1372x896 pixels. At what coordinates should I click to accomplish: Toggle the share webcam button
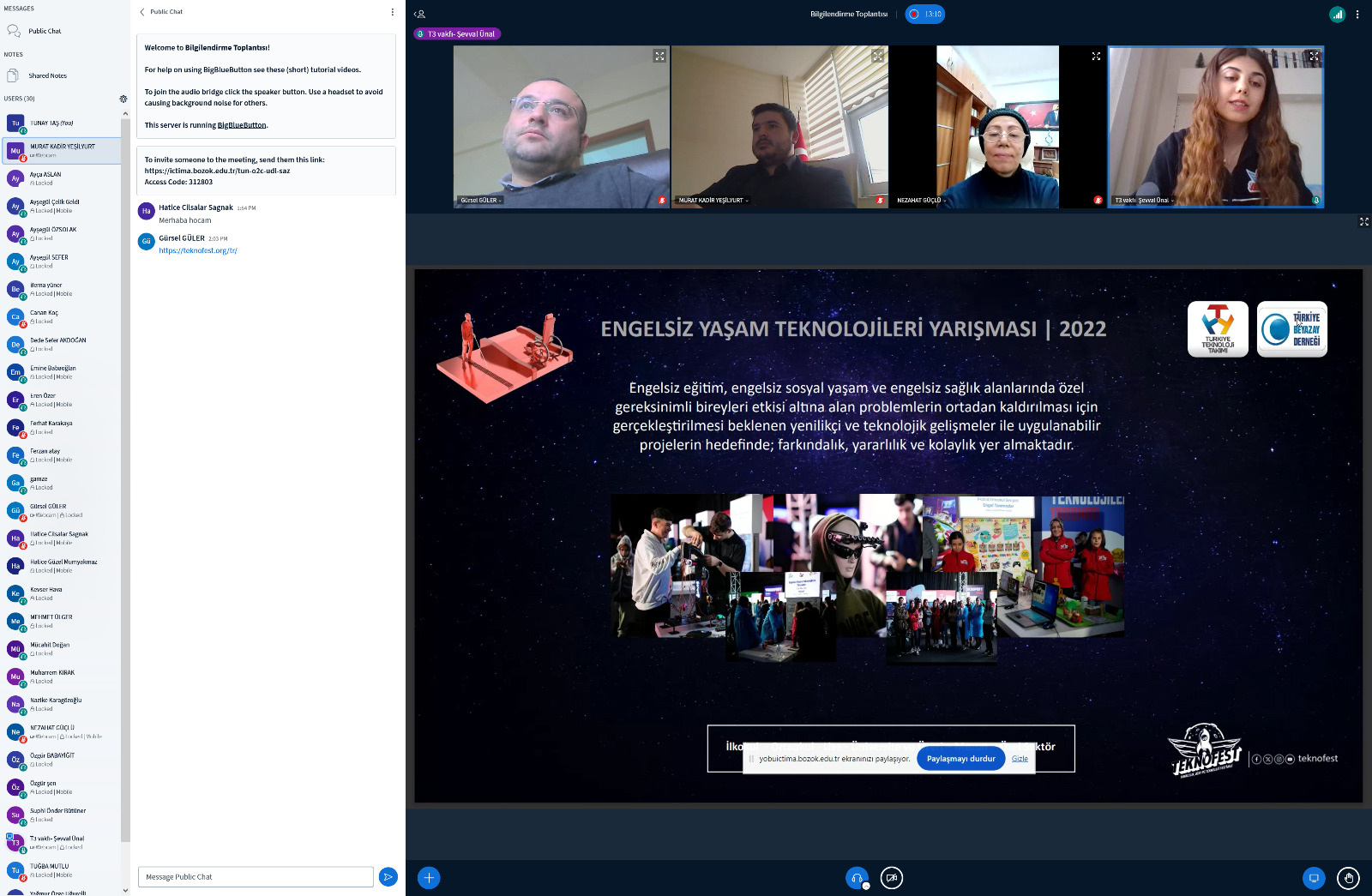click(892, 878)
